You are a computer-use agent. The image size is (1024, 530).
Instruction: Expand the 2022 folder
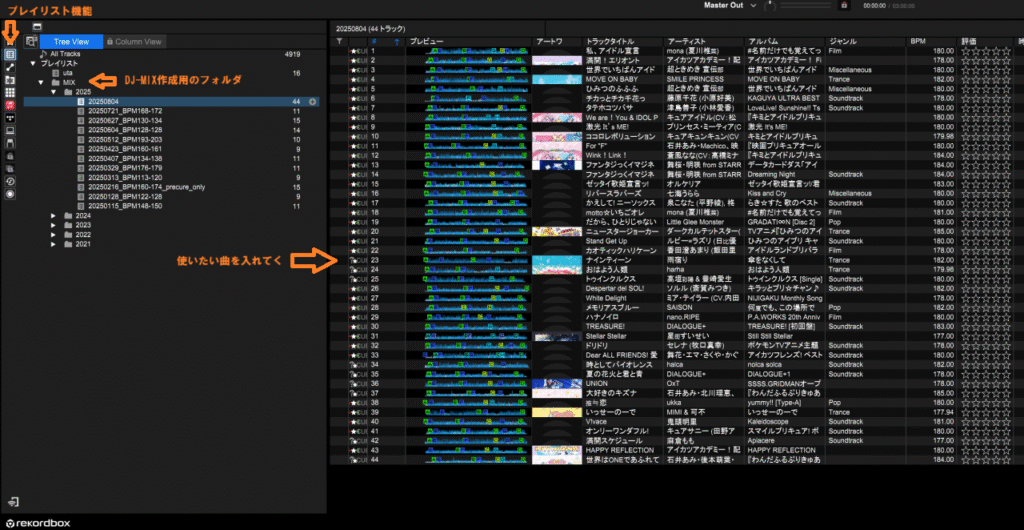coord(54,234)
